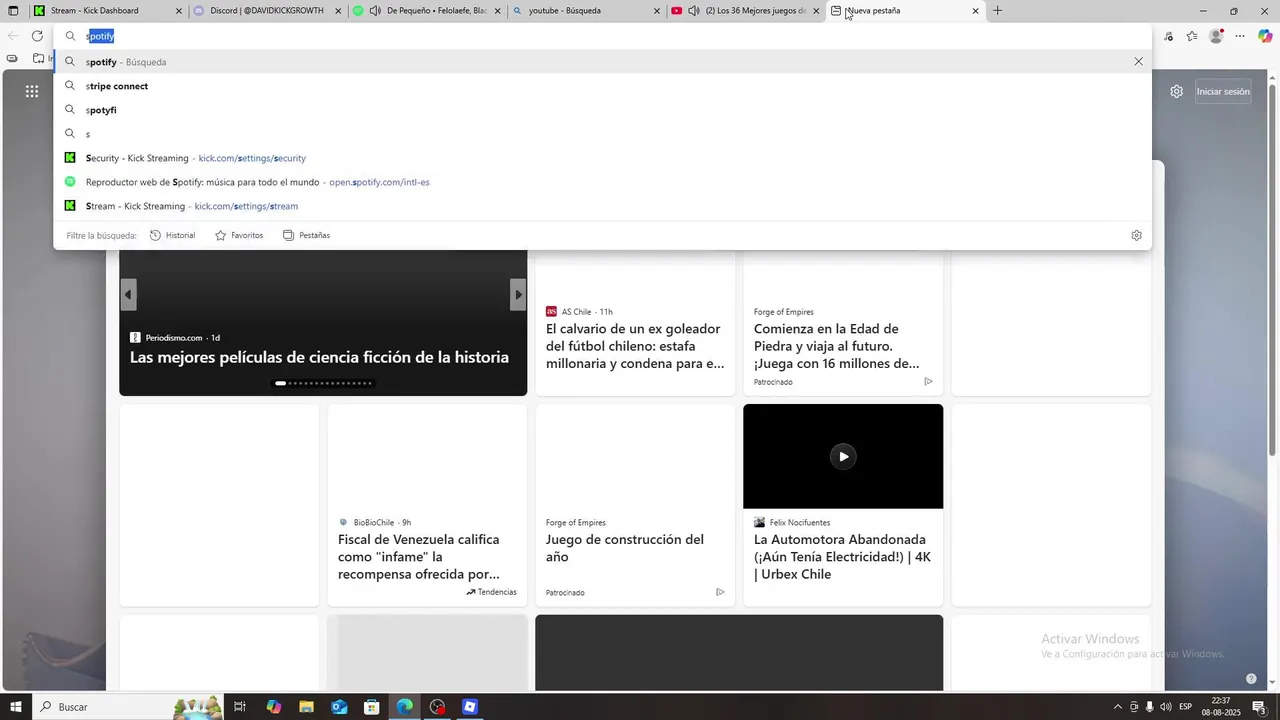Open the tab actions menu icon
1280x720 pixels.
click(13, 11)
